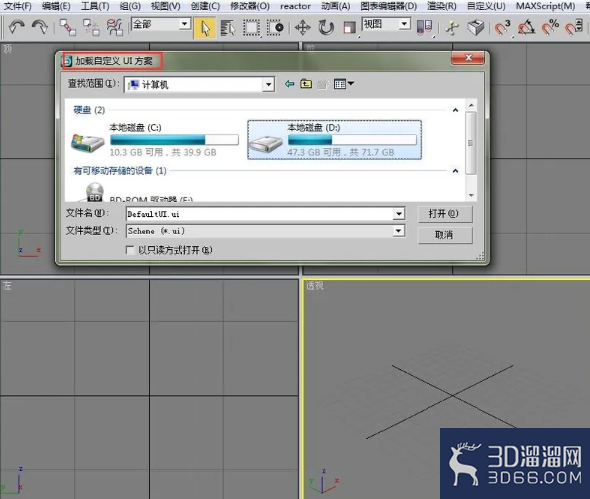Open the 图表编辑器(D) menu
This screenshot has width=590, height=499.
point(389,6)
